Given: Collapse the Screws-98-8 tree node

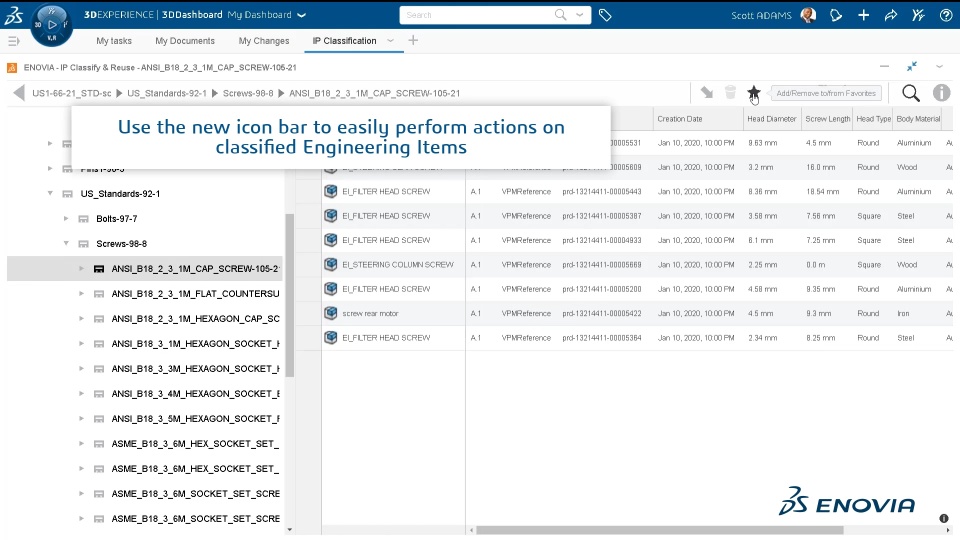Looking at the screenshot, I should click(66, 244).
